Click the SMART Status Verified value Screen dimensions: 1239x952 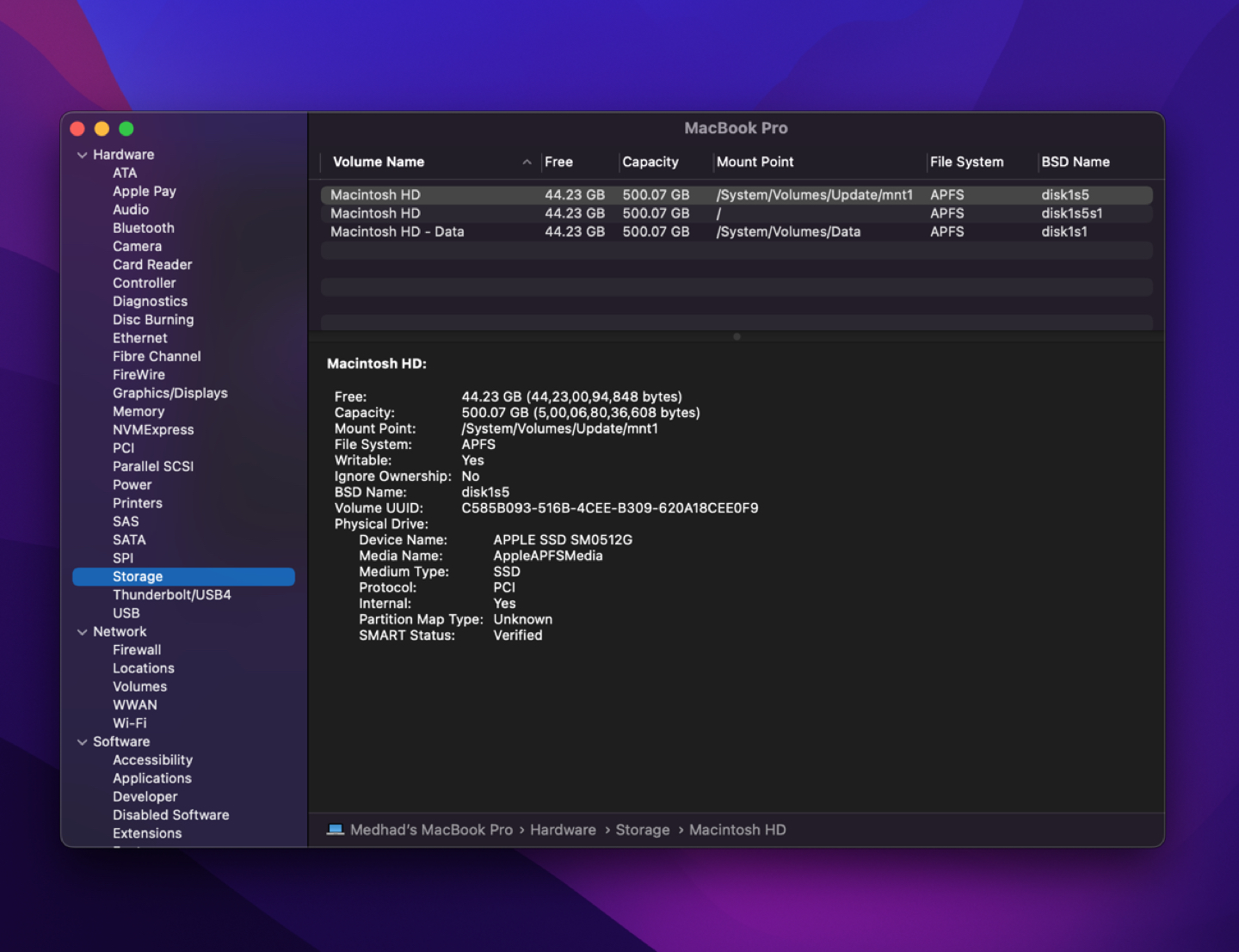(518, 636)
